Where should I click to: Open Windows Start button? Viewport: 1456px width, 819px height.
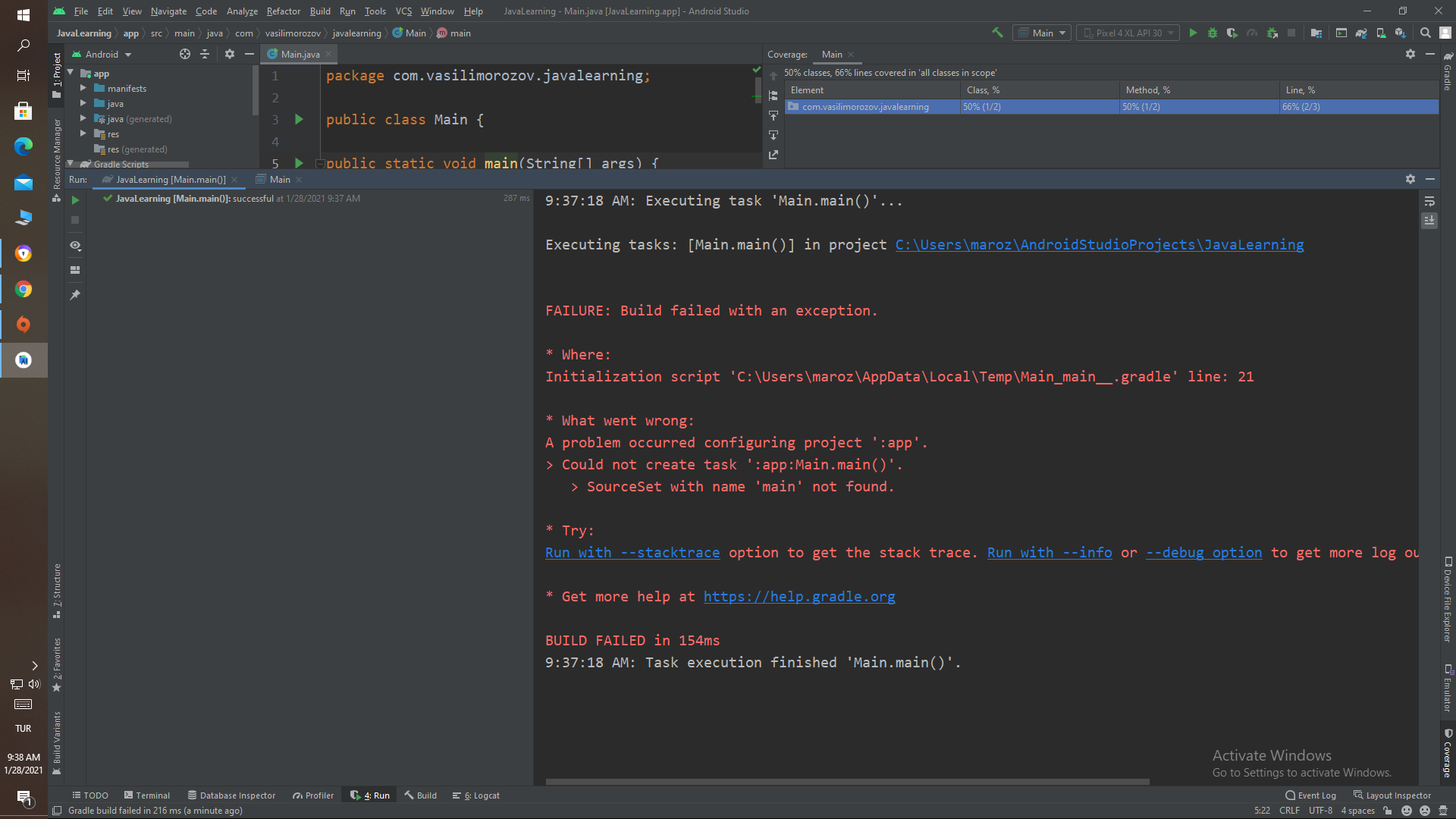coord(24,15)
